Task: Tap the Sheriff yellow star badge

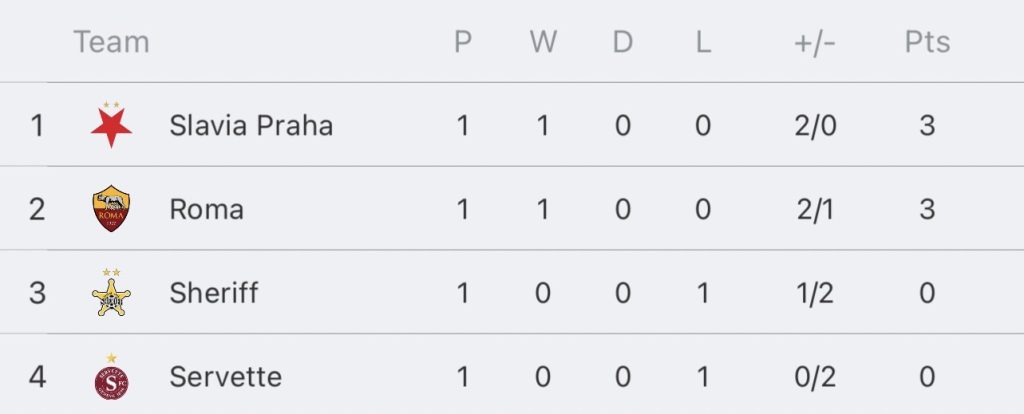Action: tap(111, 292)
